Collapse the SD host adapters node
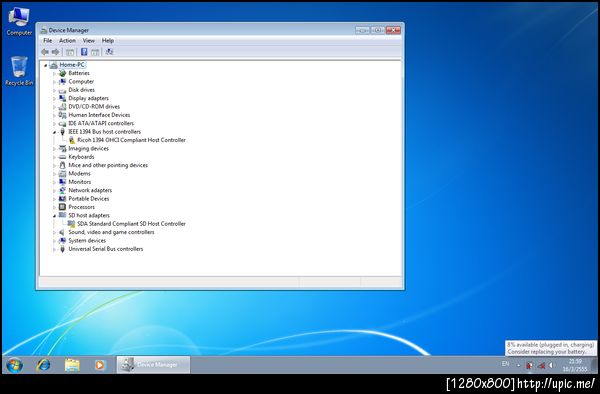The width and height of the screenshot is (600, 394). [54, 216]
